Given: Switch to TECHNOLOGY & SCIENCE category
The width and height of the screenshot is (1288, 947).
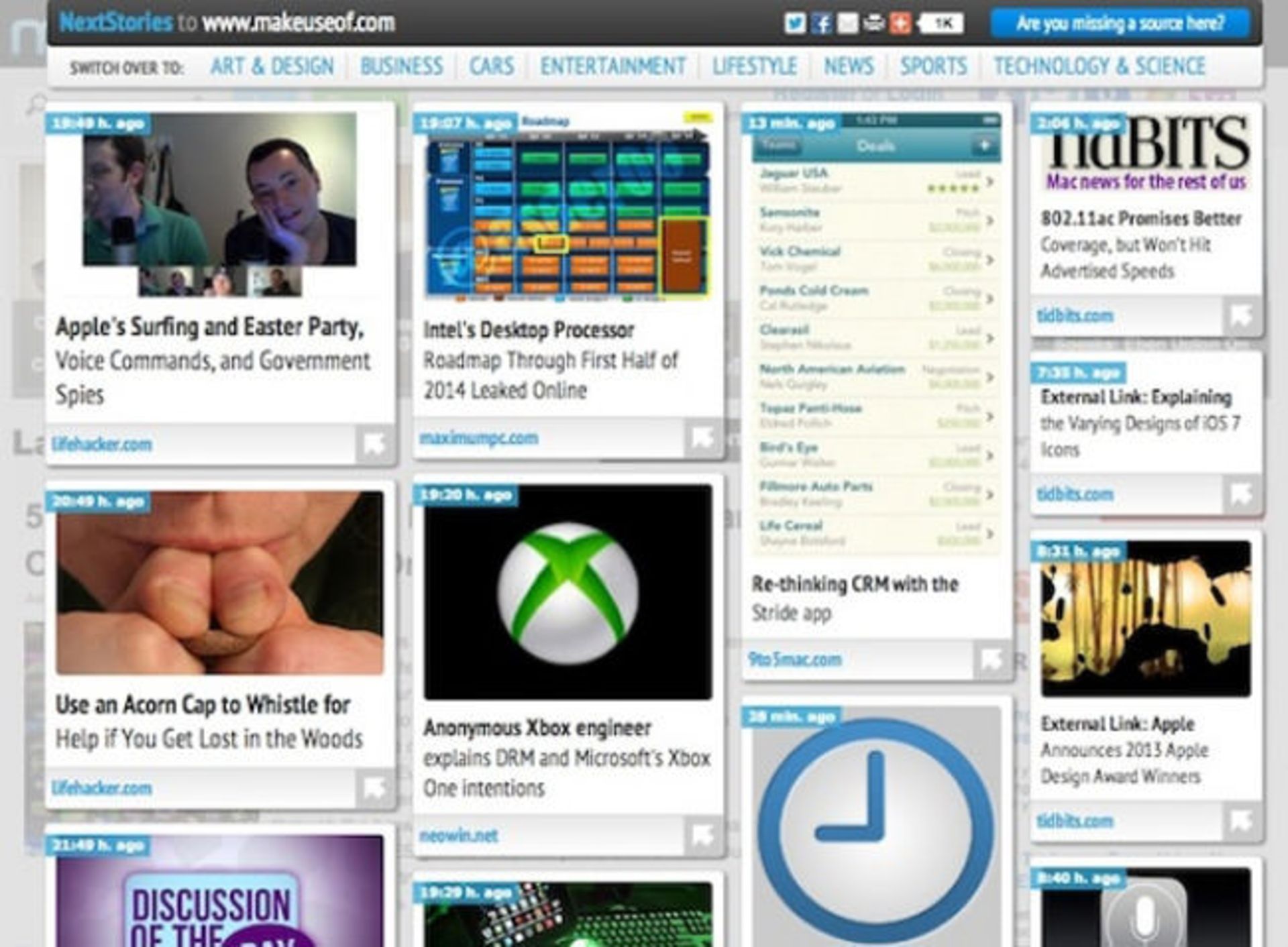Looking at the screenshot, I should 1099,66.
